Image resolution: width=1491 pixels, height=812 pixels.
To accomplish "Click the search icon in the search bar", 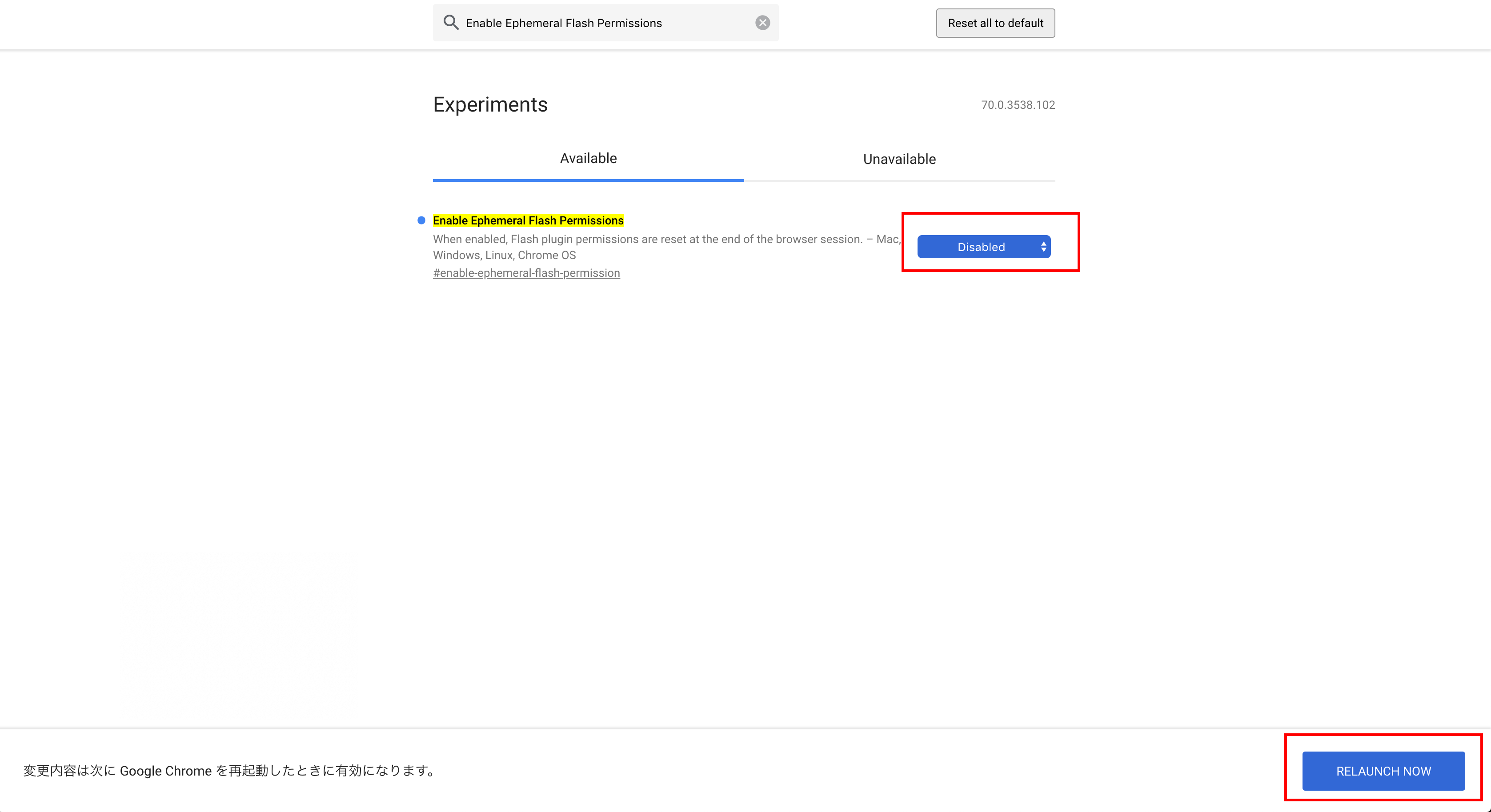I will click(452, 23).
